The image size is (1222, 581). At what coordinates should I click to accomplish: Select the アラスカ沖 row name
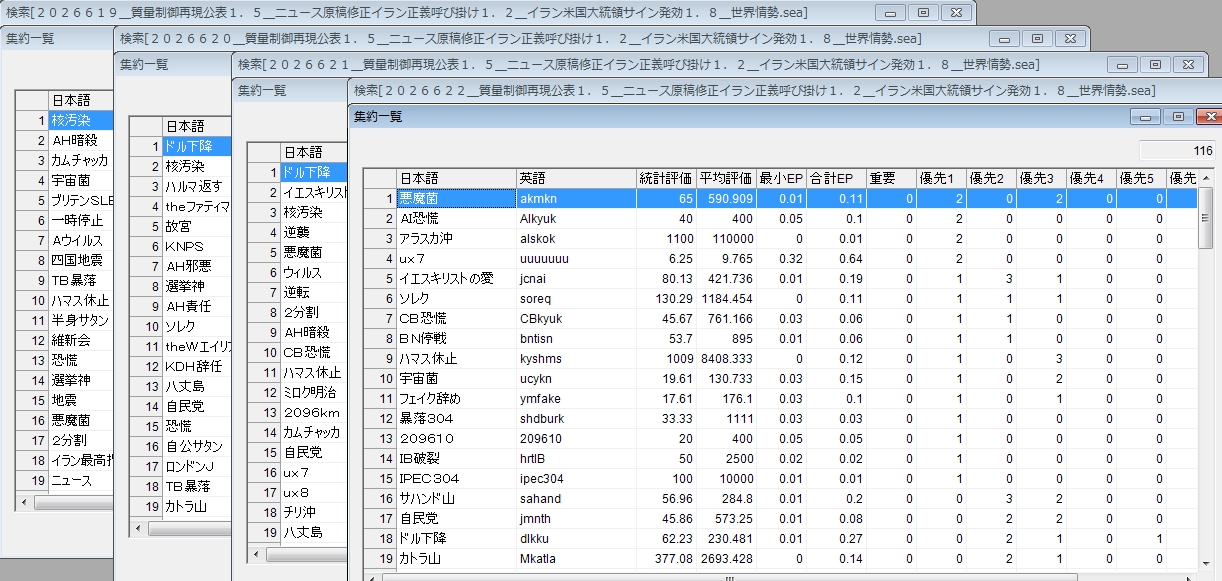coord(456,238)
